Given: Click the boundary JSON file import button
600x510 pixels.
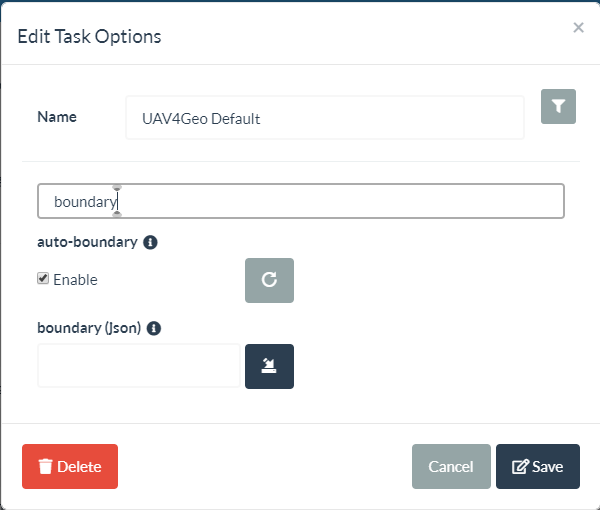Looking at the screenshot, I should (x=269, y=366).
